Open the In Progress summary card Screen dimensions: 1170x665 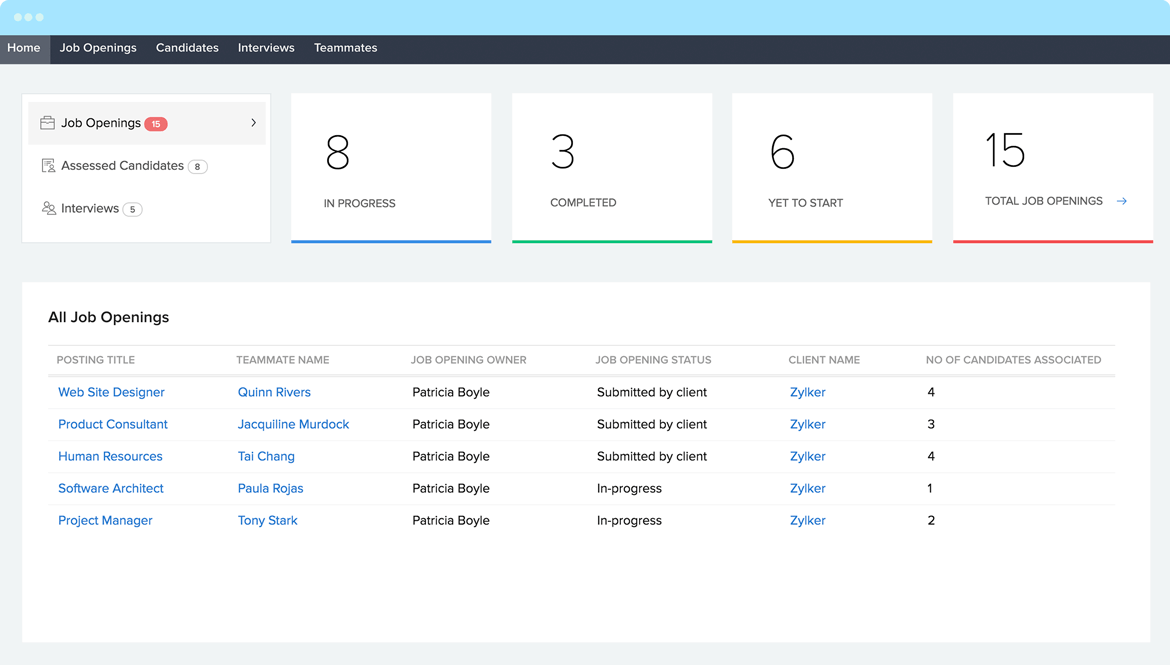[x=391, y=168]
